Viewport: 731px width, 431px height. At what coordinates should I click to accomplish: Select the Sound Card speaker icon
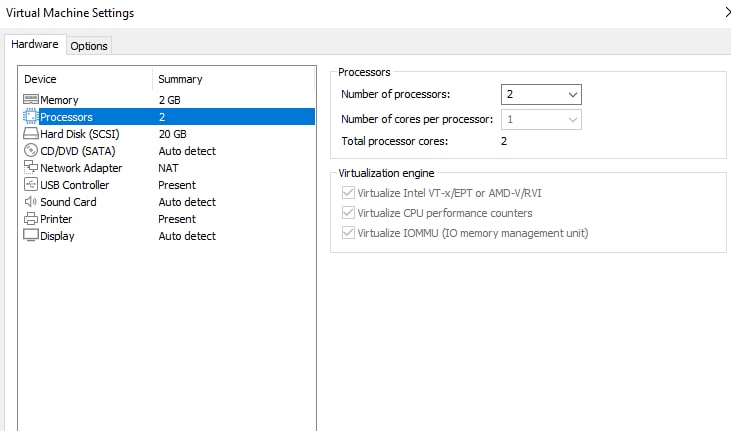(31, 202)
